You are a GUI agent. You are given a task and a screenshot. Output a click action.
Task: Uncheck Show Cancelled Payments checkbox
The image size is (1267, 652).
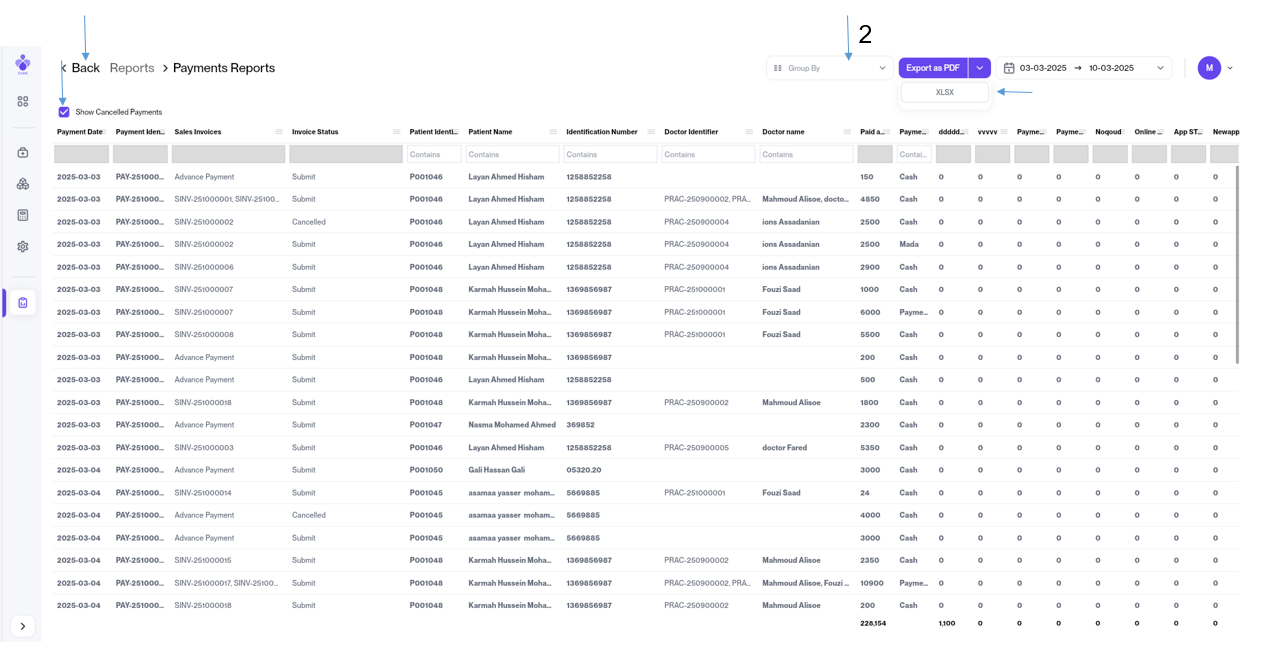(x=64, y=112)
